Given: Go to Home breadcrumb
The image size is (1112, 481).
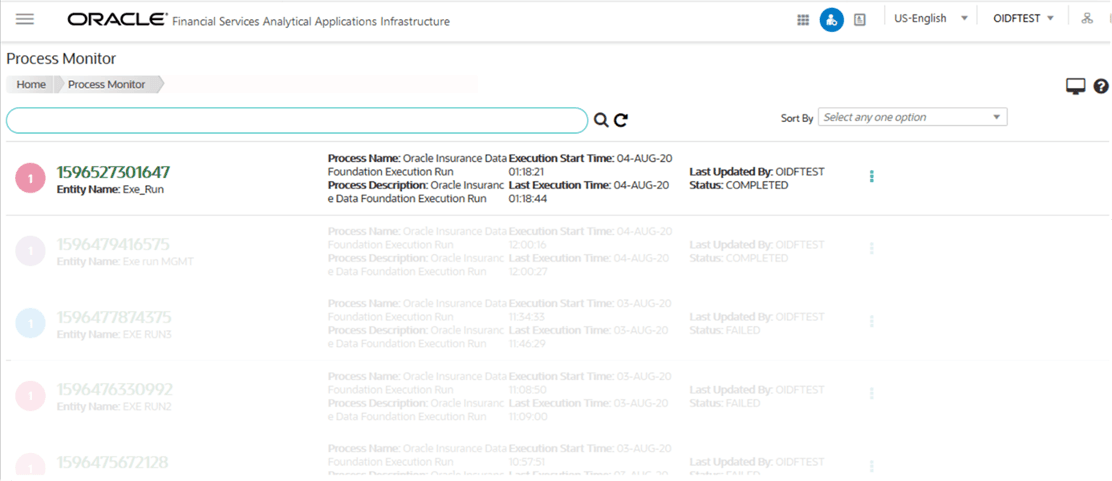Looking at the screenshot, I should [x=31, y=84].
